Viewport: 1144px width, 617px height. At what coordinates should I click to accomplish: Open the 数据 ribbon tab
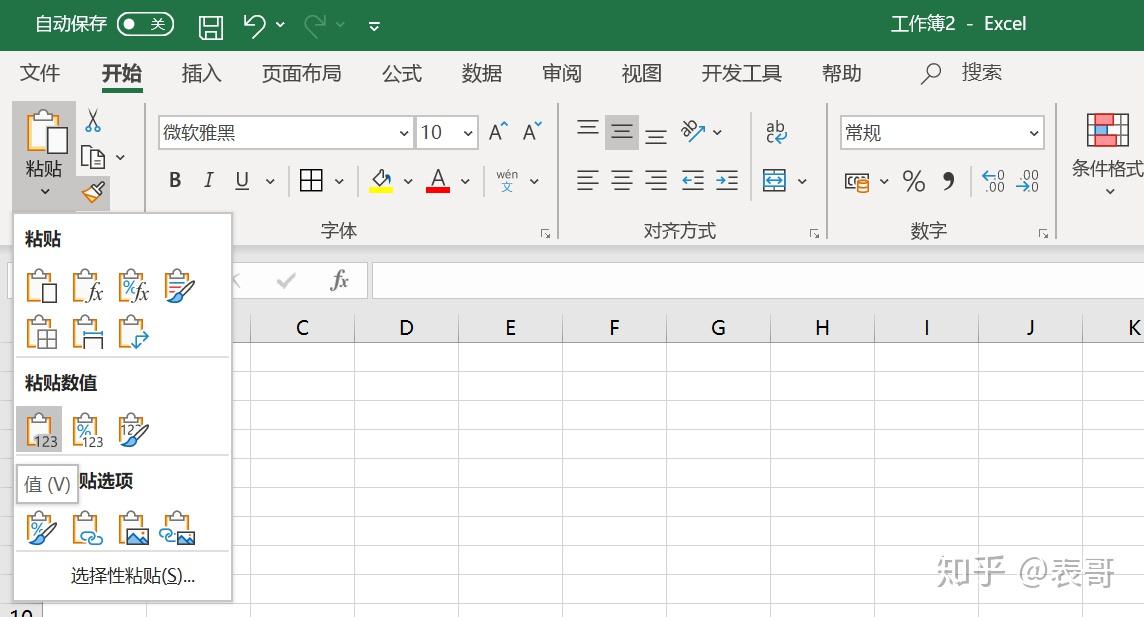click(481, 73)
